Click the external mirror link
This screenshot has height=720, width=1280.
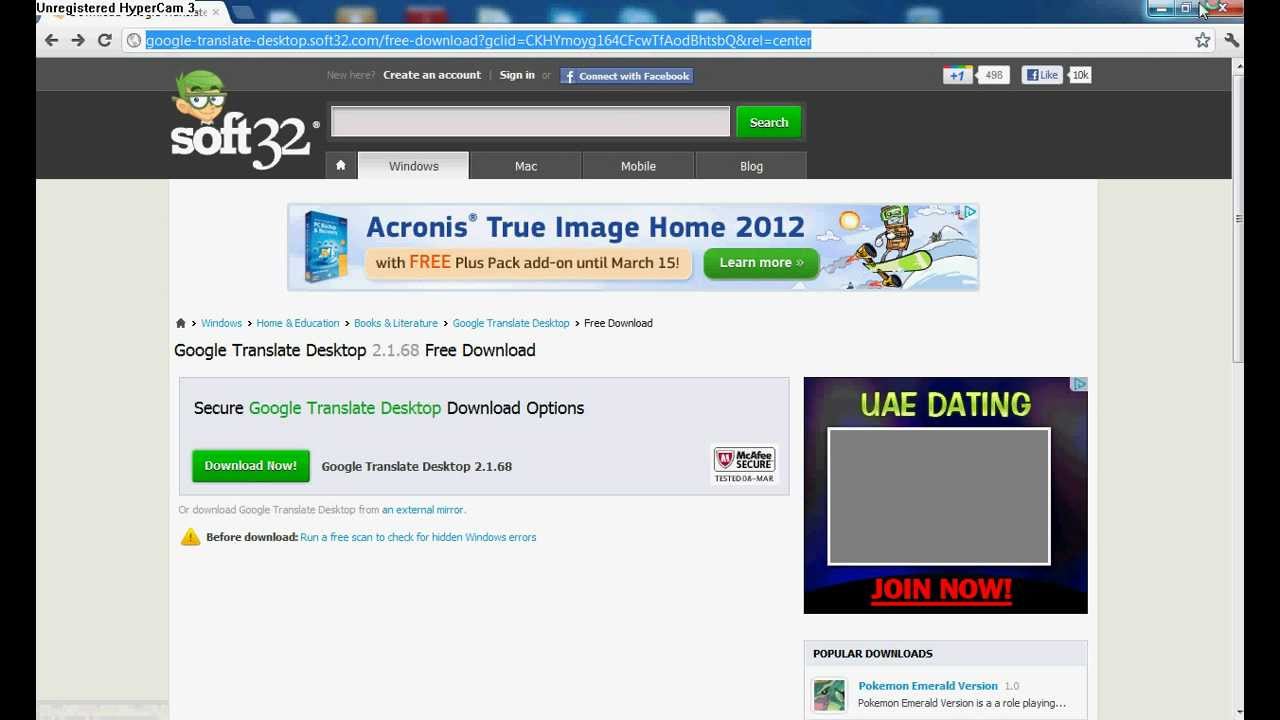(x=422, y=510)
